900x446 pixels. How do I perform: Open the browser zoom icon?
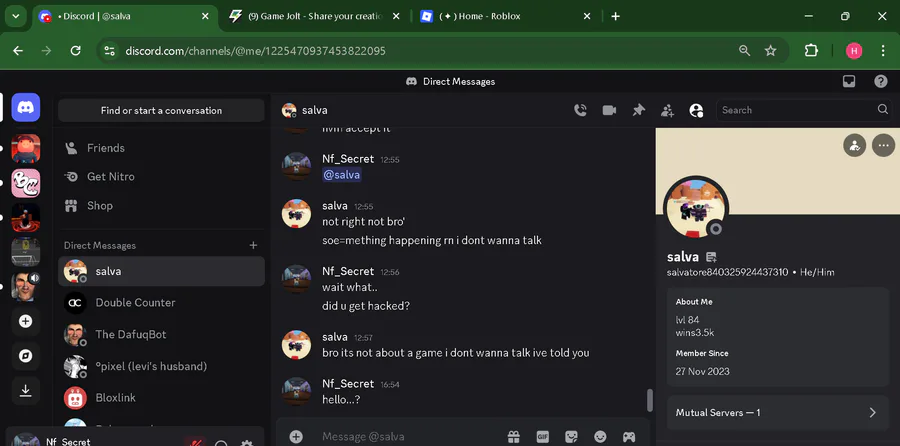point(744,51)
